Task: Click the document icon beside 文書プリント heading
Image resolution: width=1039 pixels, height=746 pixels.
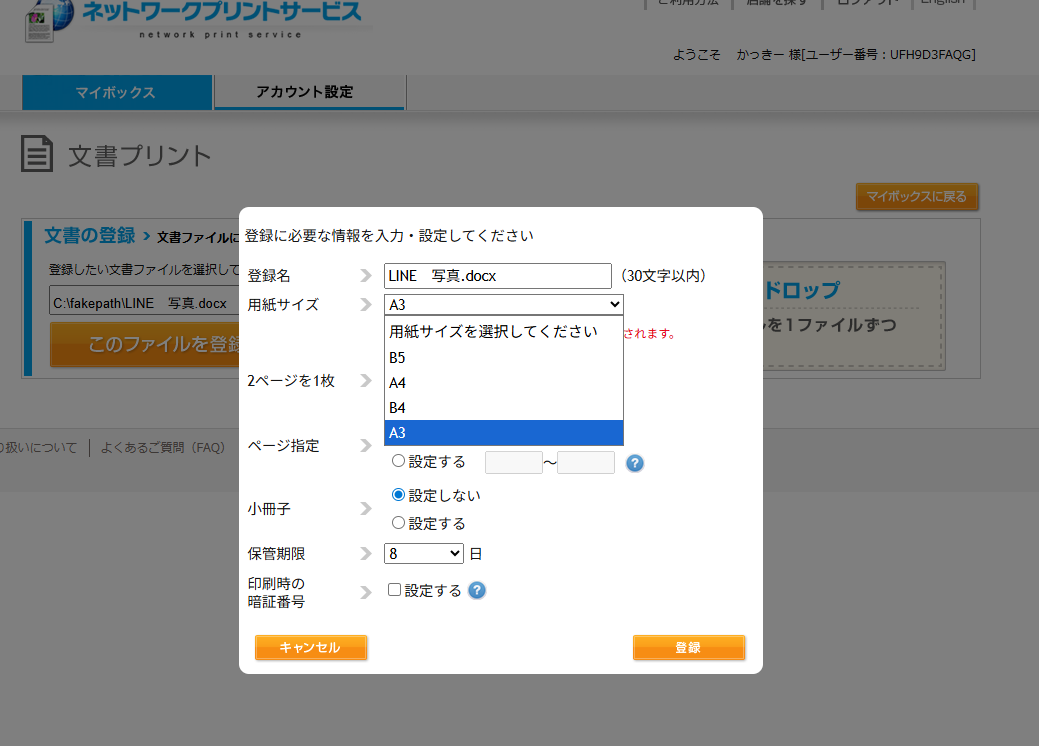Action: coord(37,154)
